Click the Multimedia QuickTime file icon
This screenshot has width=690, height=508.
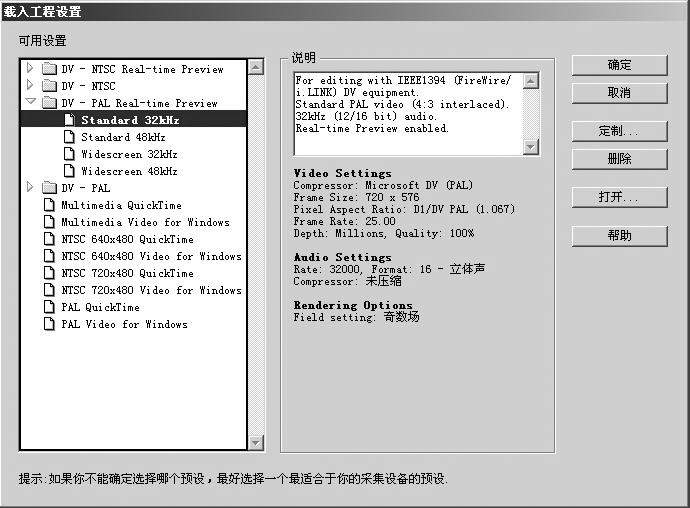click(49, 205)
